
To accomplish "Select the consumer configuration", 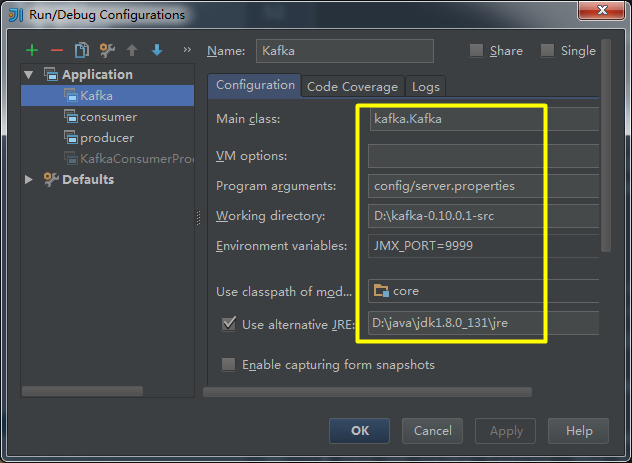I will 108,117.
